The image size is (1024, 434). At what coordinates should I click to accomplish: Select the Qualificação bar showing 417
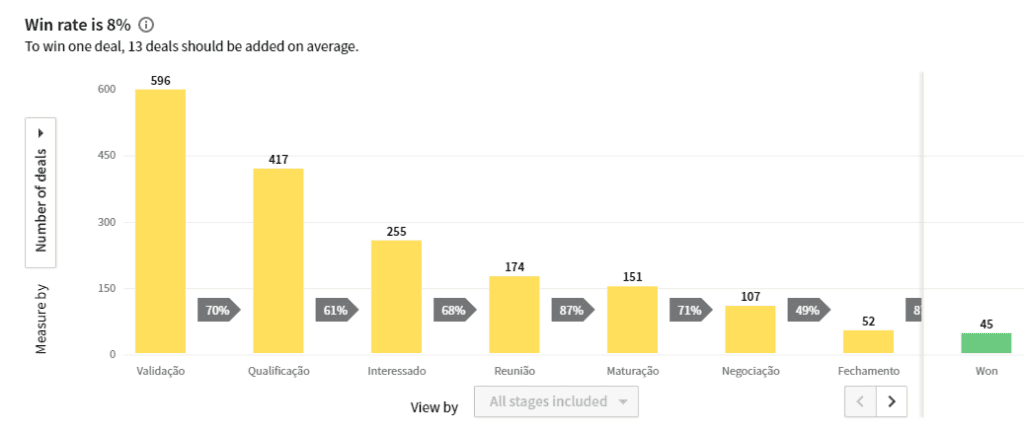(x=278, y=262)
